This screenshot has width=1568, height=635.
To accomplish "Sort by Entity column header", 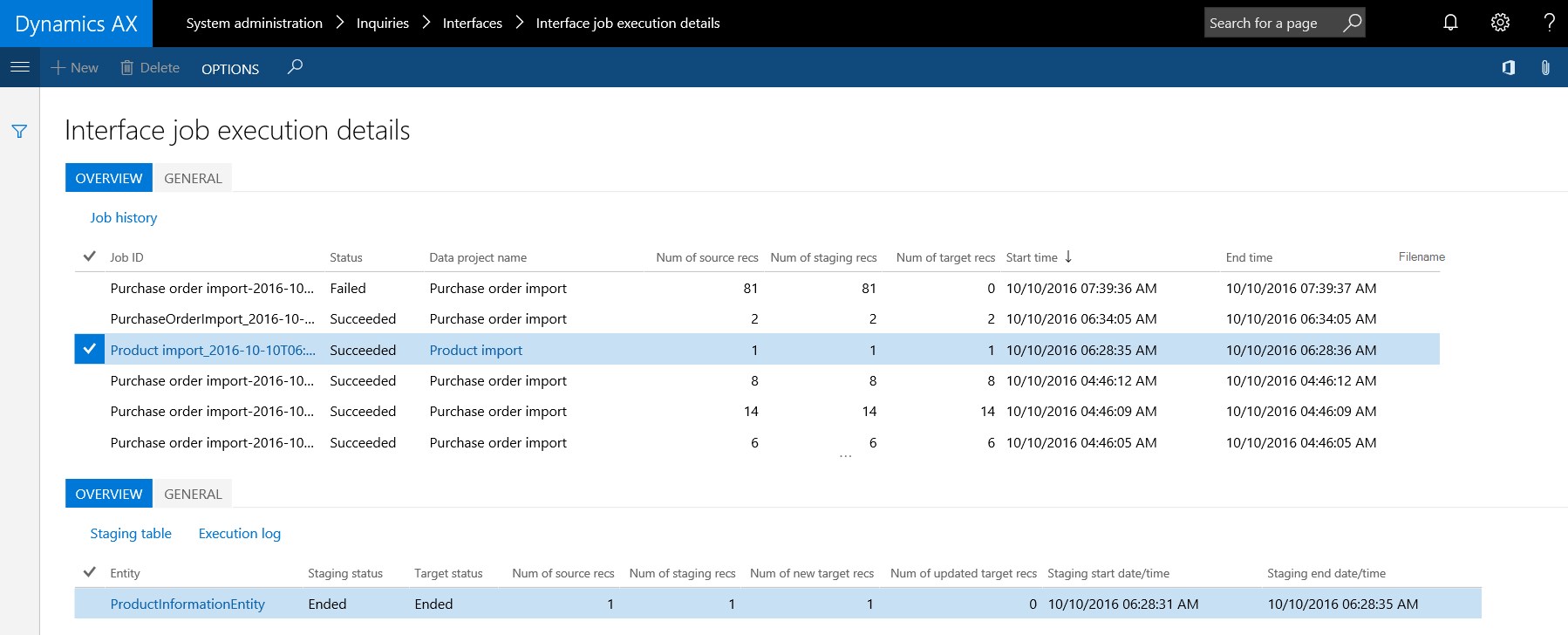I will (125, 573).
